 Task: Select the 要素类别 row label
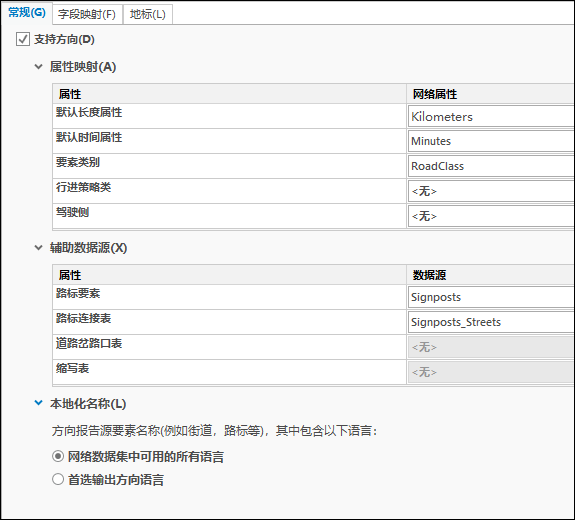(78, 162)
